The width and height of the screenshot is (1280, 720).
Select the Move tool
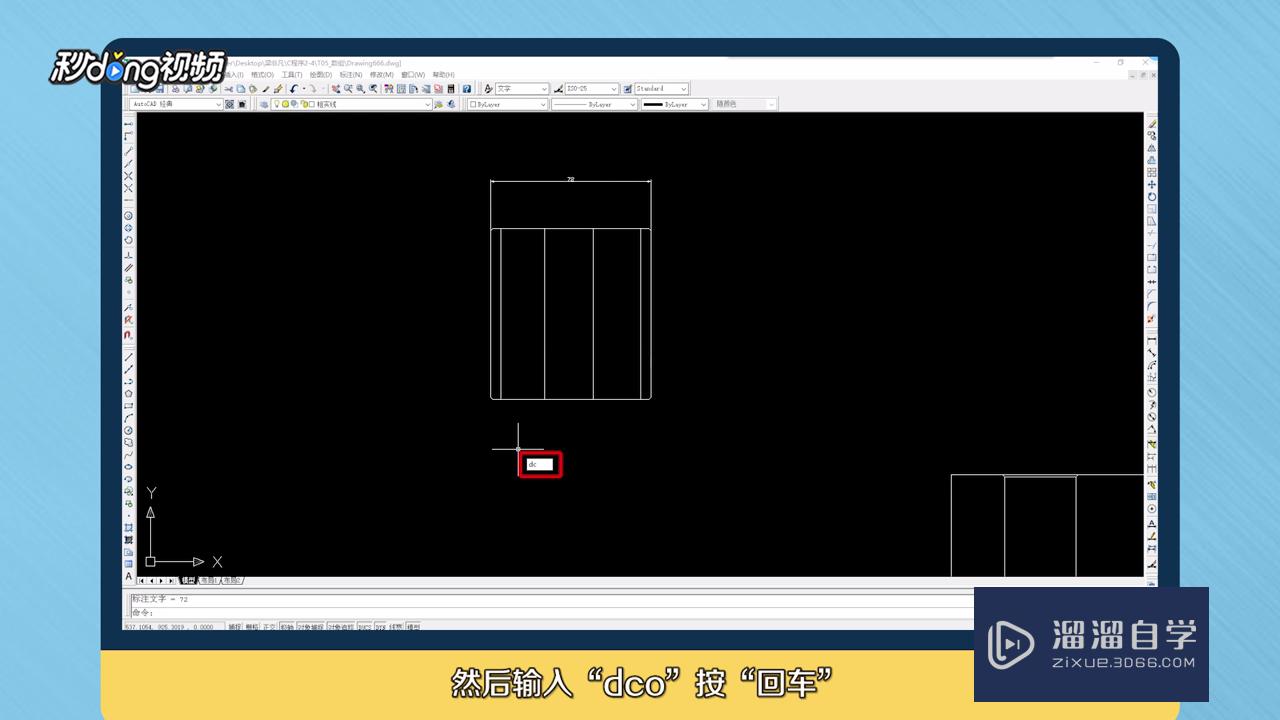click(1152, 184)
